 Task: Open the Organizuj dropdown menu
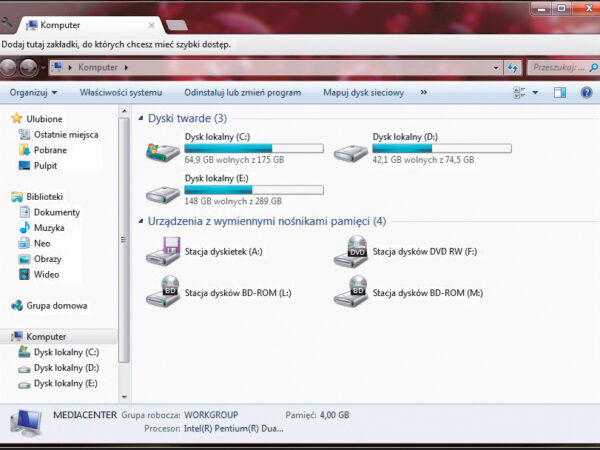click(x=33, y=93)
